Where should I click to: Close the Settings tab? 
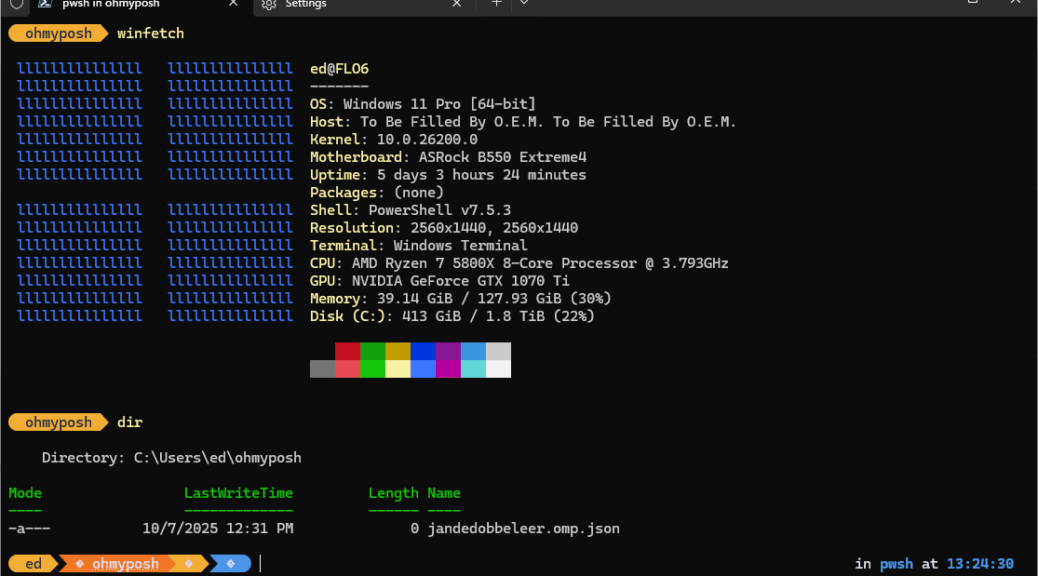click(x=456, y=4)
